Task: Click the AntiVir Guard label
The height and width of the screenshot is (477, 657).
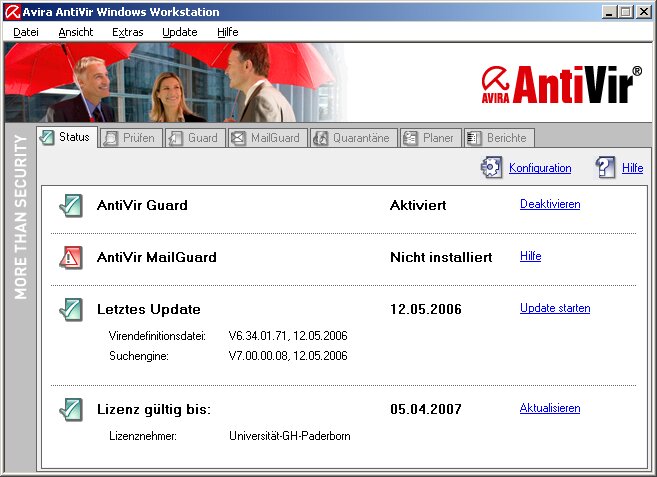Action: pos(142,205)
